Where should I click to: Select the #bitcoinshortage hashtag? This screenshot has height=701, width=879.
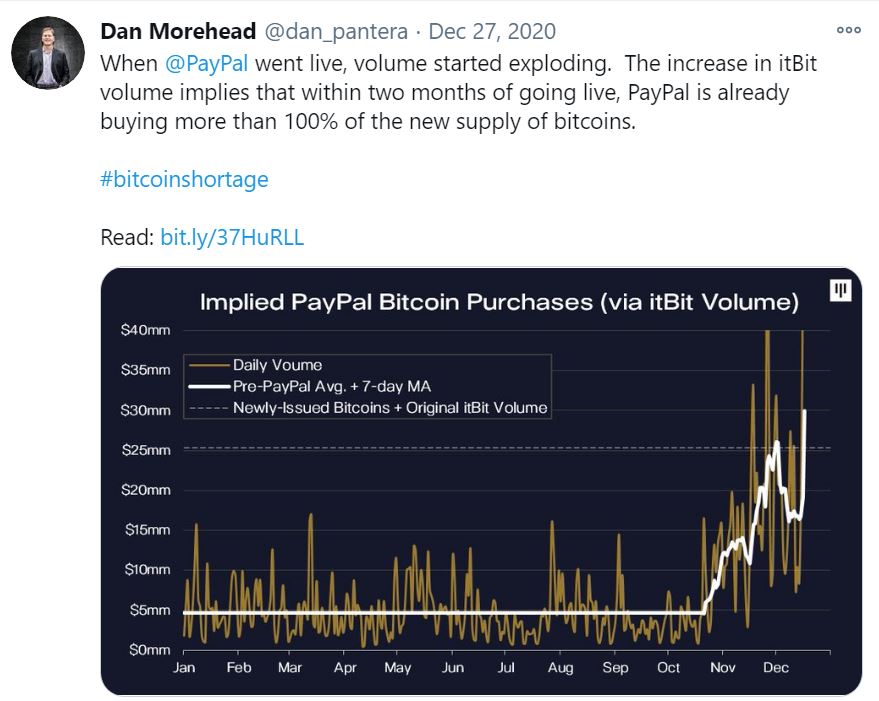click(x=185, y=179)
